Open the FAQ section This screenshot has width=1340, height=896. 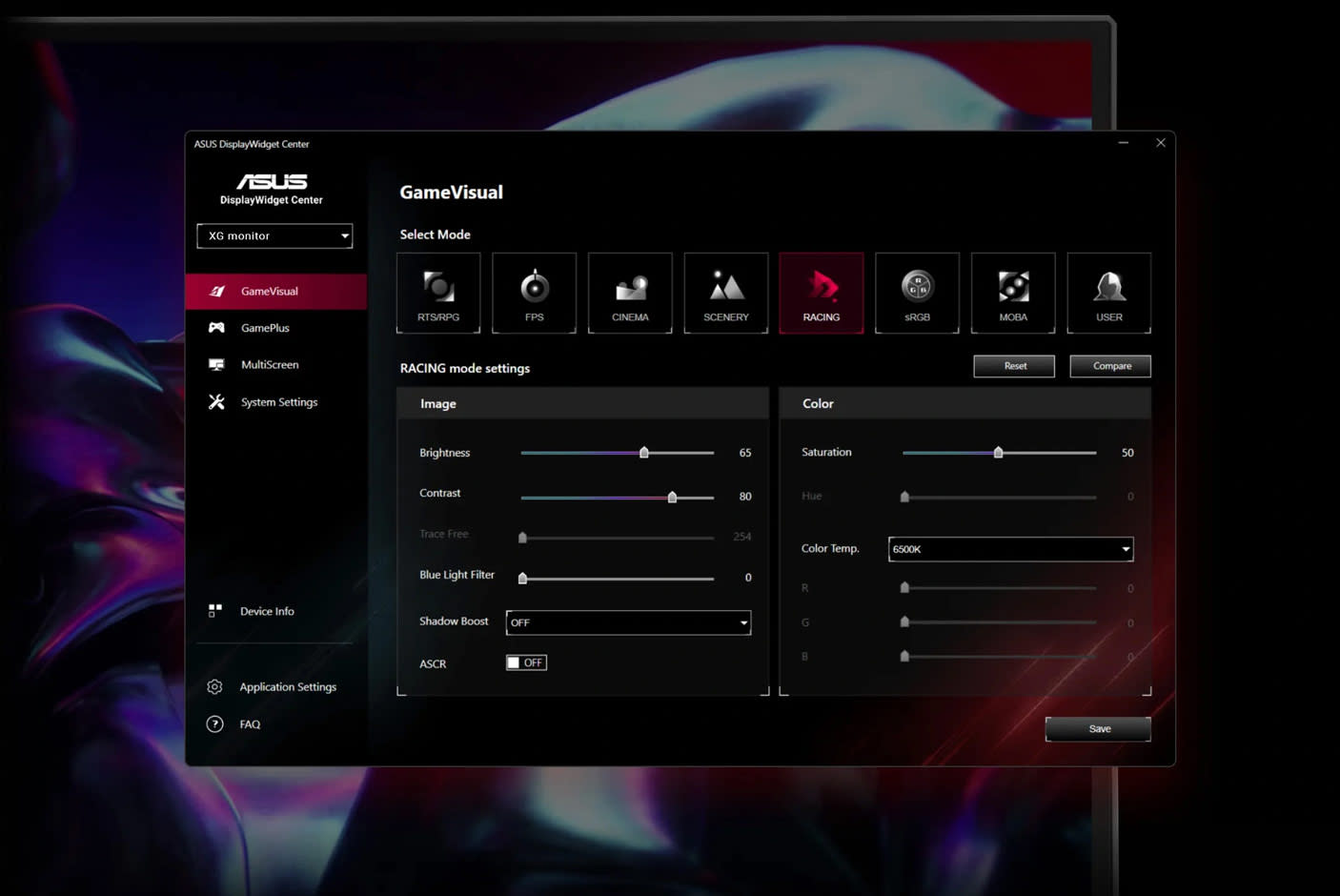250,723
